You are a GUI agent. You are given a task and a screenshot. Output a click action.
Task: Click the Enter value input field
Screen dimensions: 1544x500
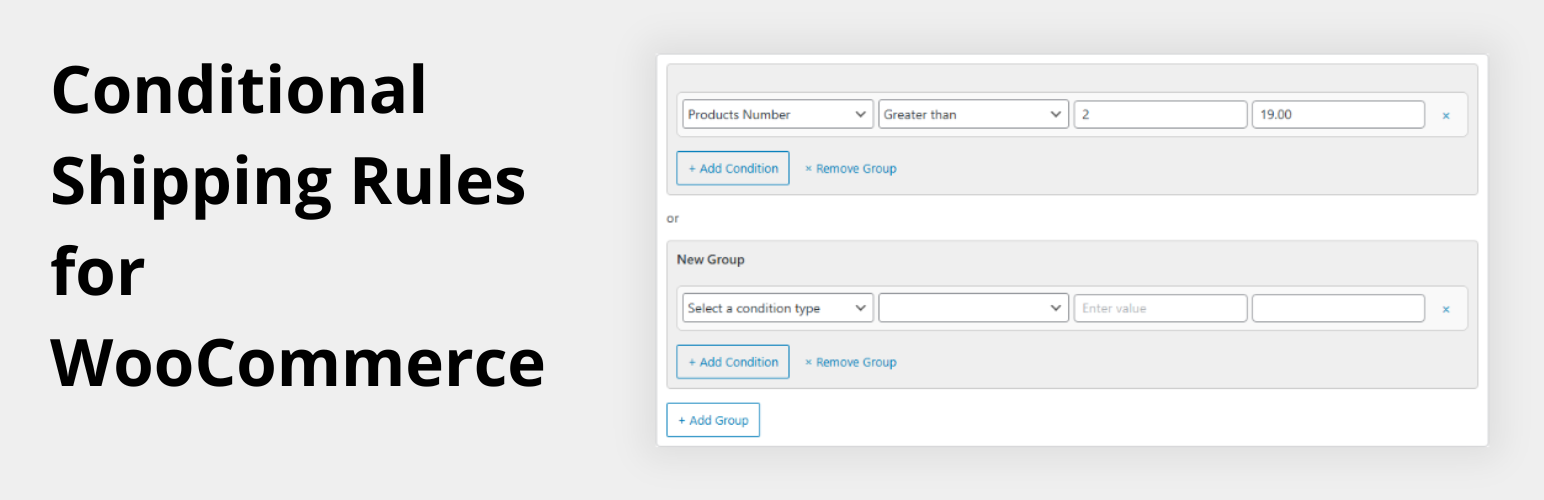point(1160,309)
